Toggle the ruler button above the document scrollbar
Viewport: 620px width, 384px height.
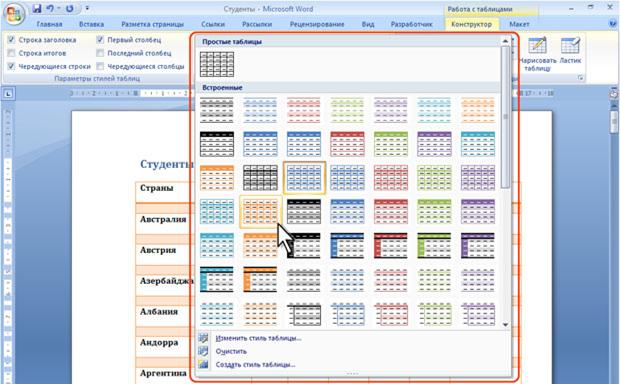[613, 94]
